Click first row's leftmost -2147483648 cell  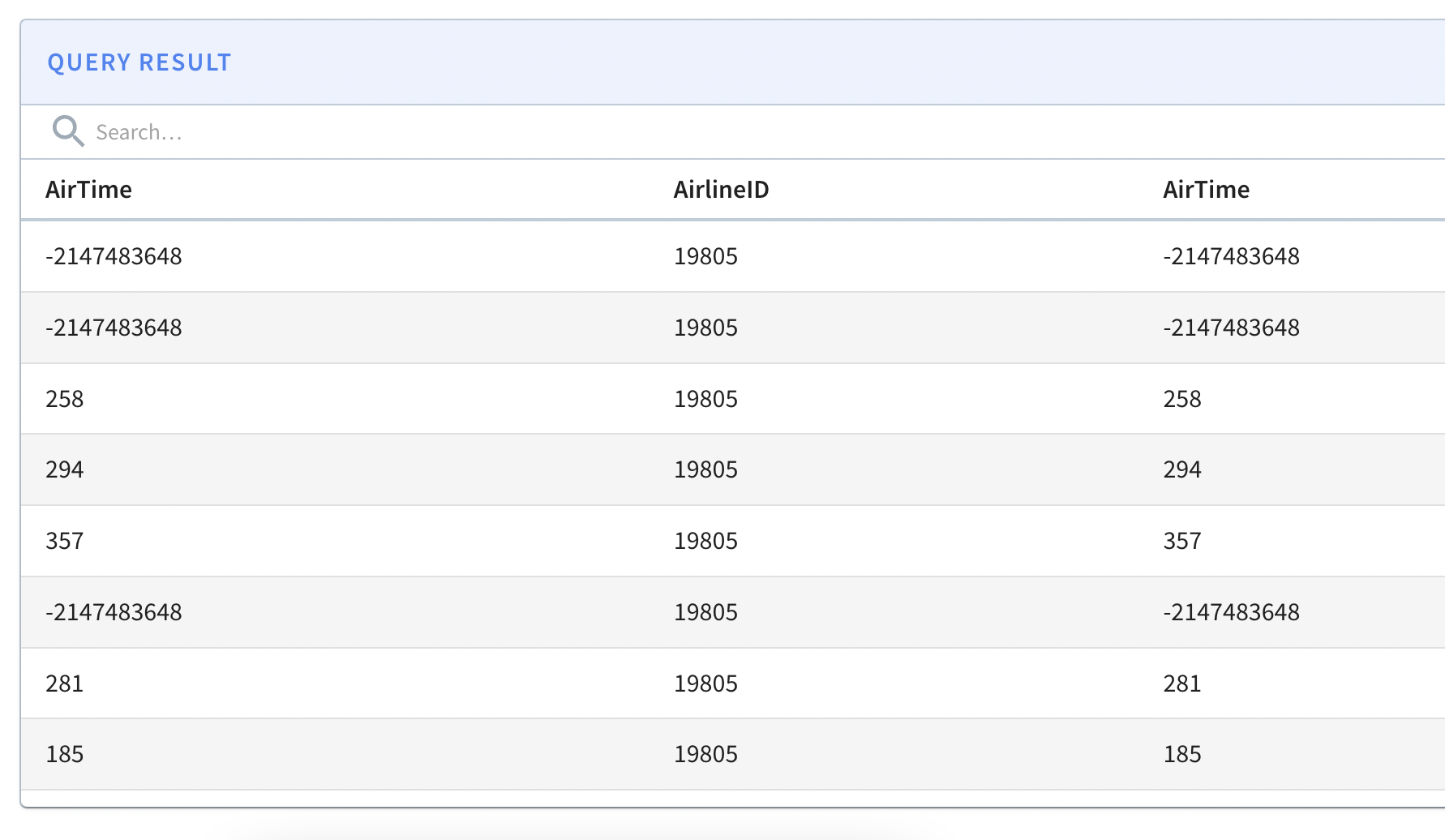pyautogui.click(x=114, y=256)
